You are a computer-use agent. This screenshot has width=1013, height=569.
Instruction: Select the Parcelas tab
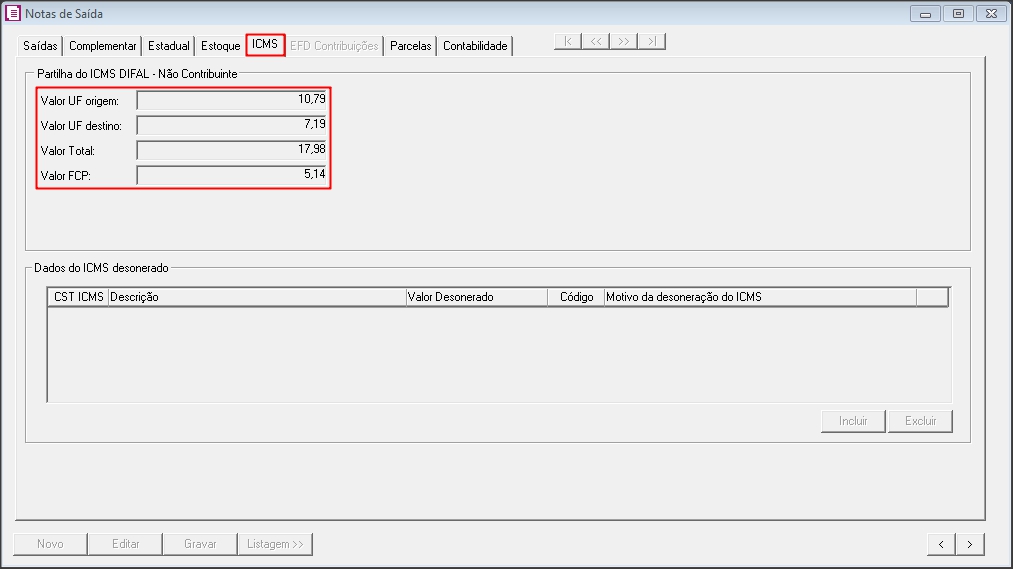410,46
